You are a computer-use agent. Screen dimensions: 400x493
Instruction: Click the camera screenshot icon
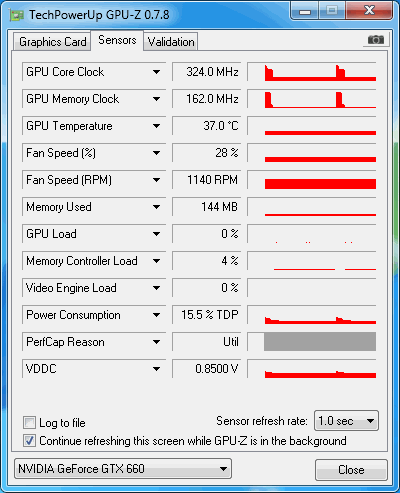(376, 40)
